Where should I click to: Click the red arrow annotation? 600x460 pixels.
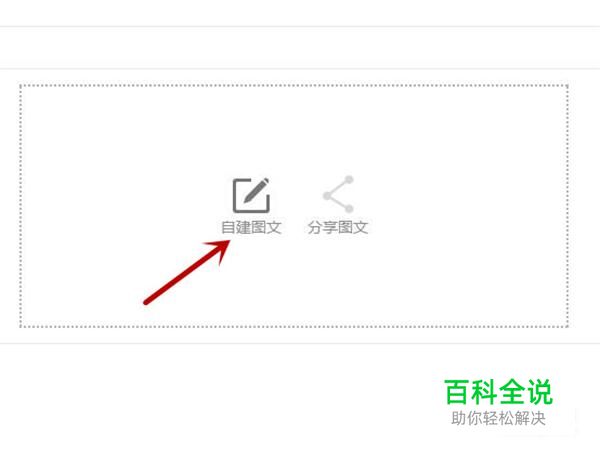[187, 272]
